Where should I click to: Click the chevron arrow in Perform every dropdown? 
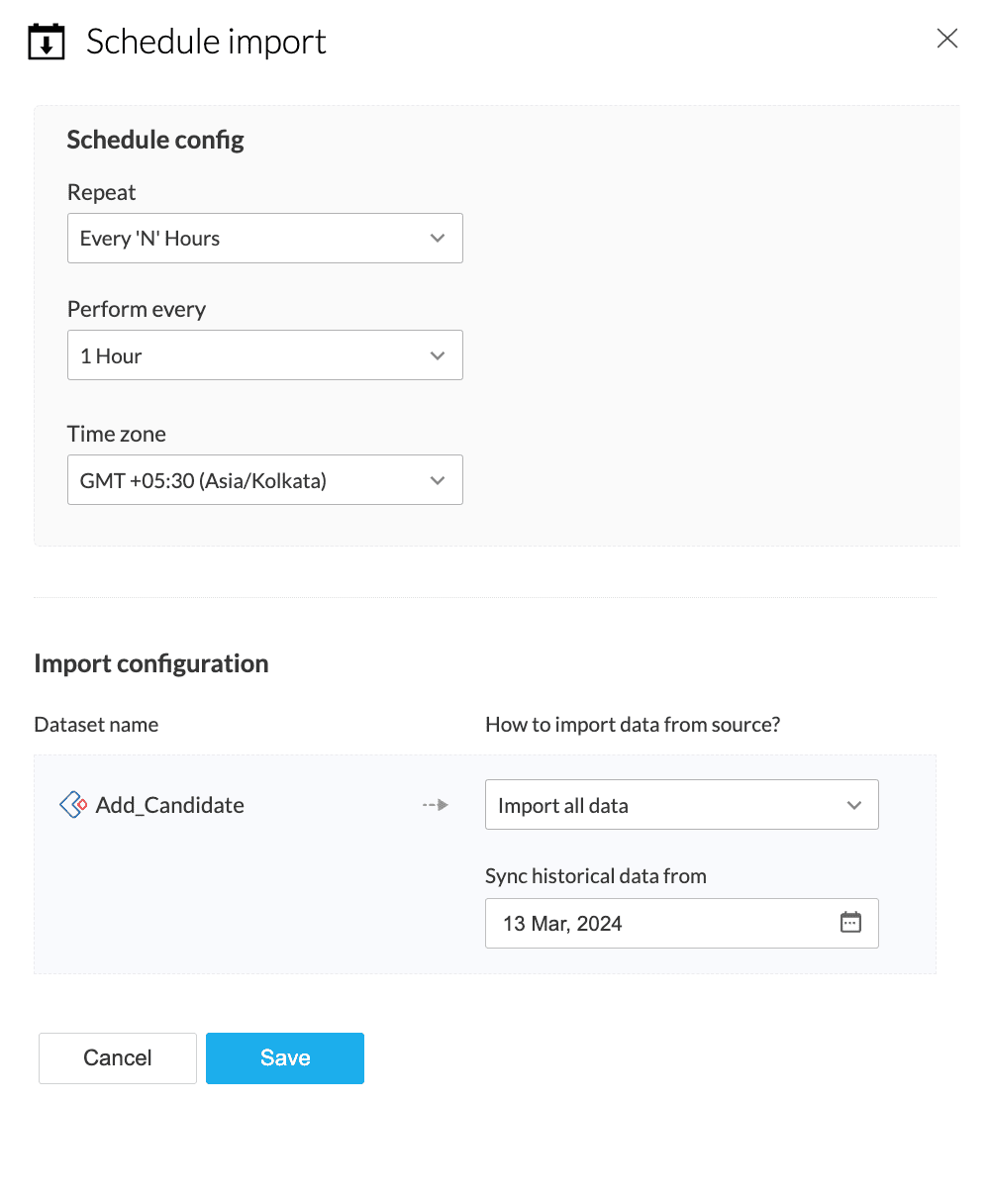click(438, 356)
